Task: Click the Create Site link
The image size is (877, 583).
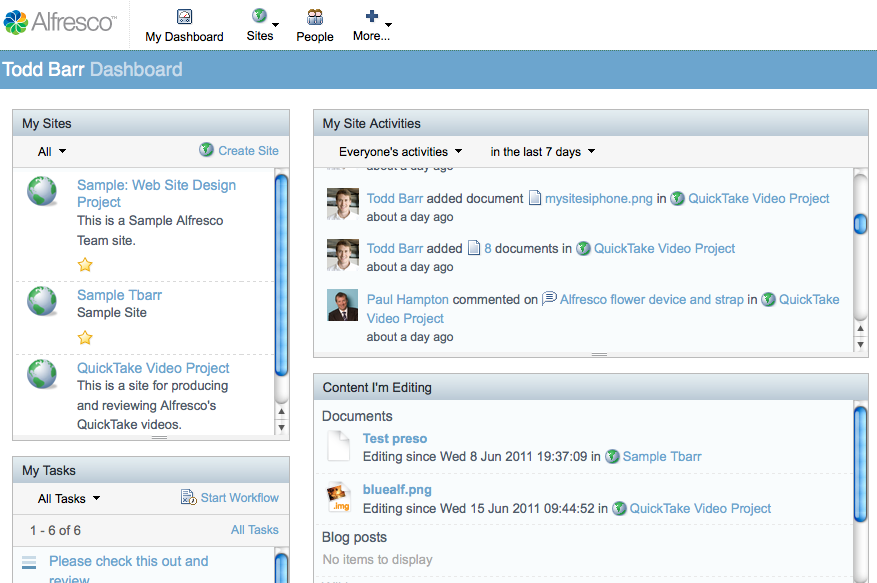Action: 248,151
